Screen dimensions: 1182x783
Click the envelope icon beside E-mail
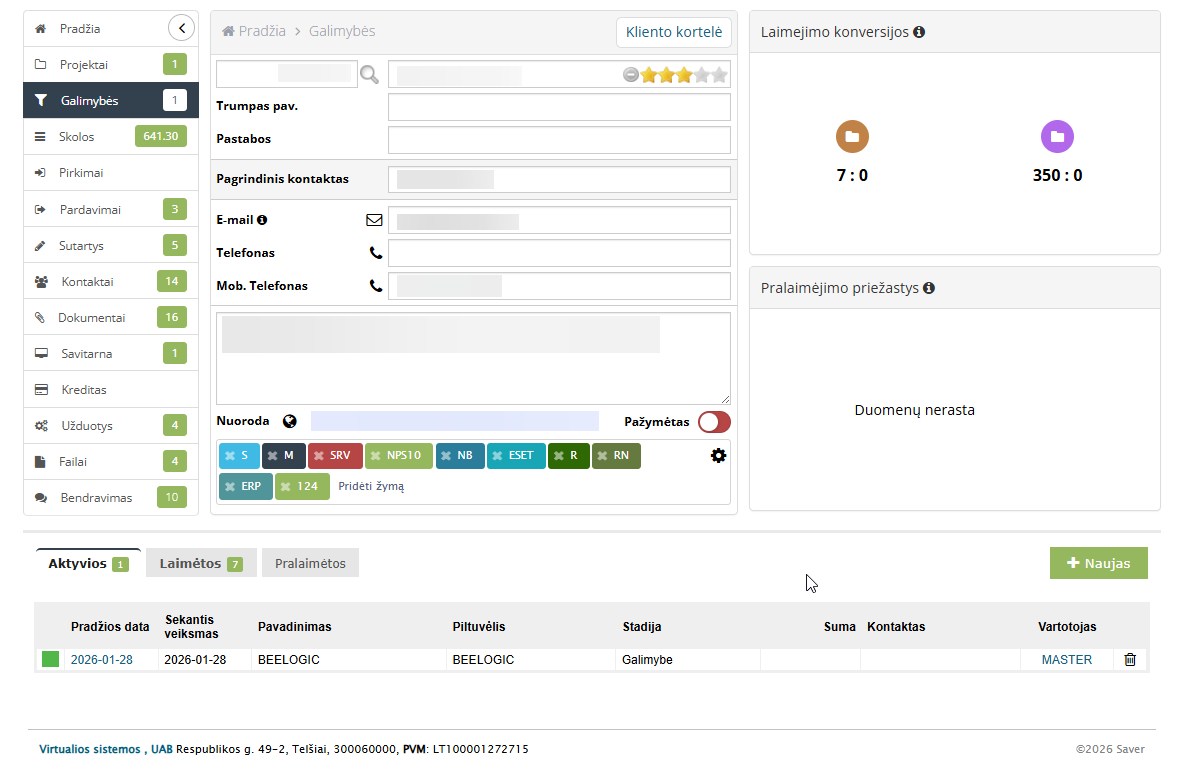[x=375, y=220]
